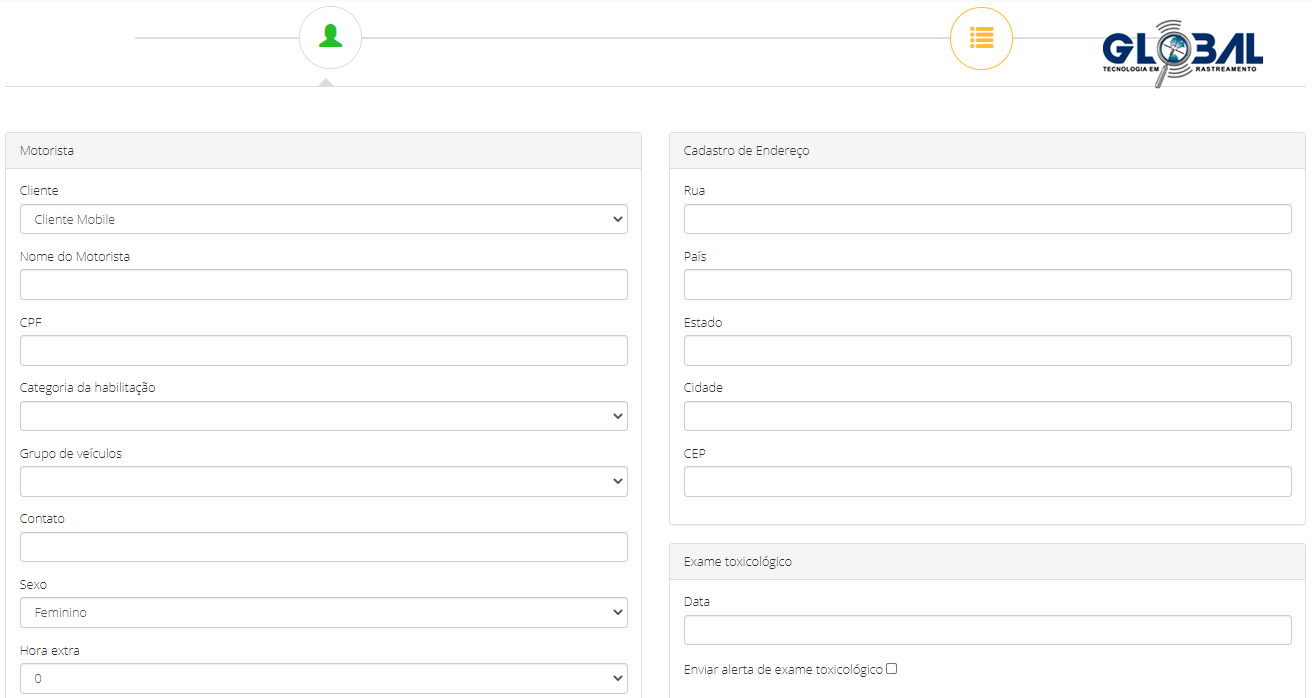The height and width of the screenshot is (698, 1312).
Task: Click the Contato text field
Action: pyautogui.click(x=323, y=547)
